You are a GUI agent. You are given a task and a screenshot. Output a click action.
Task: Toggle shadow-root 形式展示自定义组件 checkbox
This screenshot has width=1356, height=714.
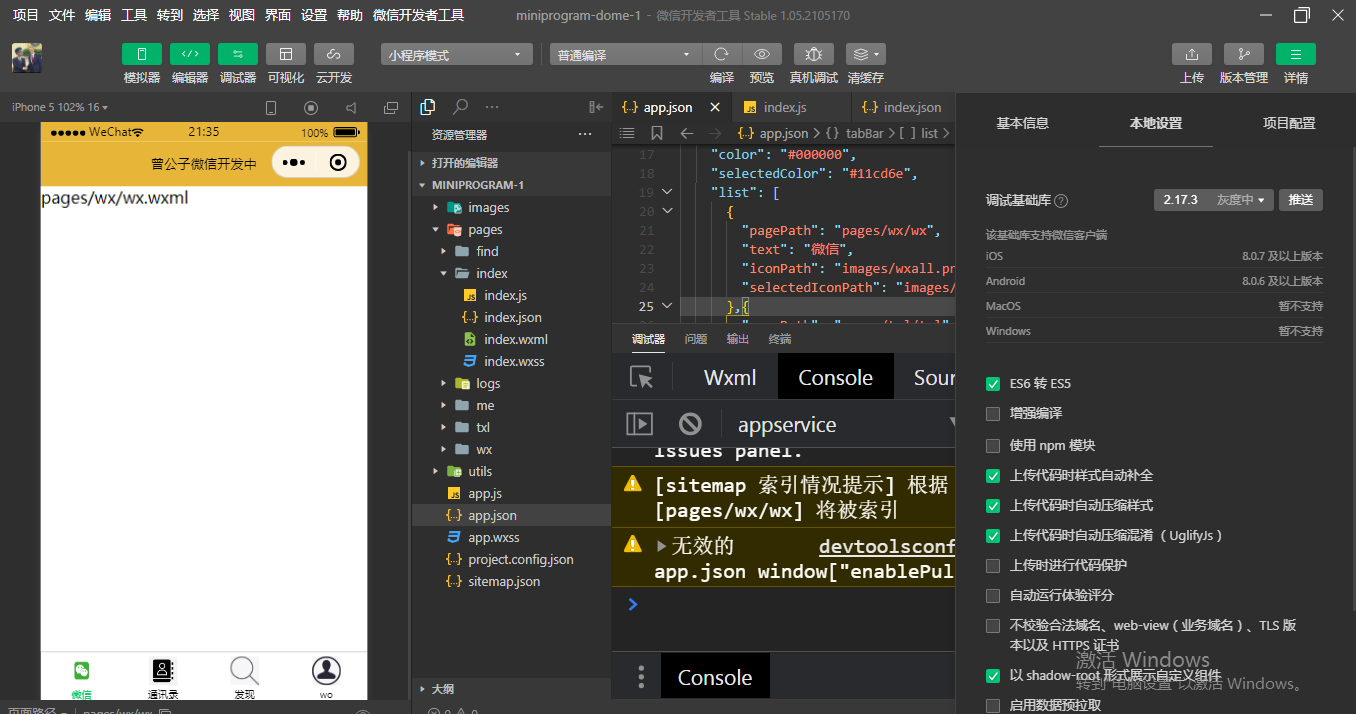click(x=993, y=676)
